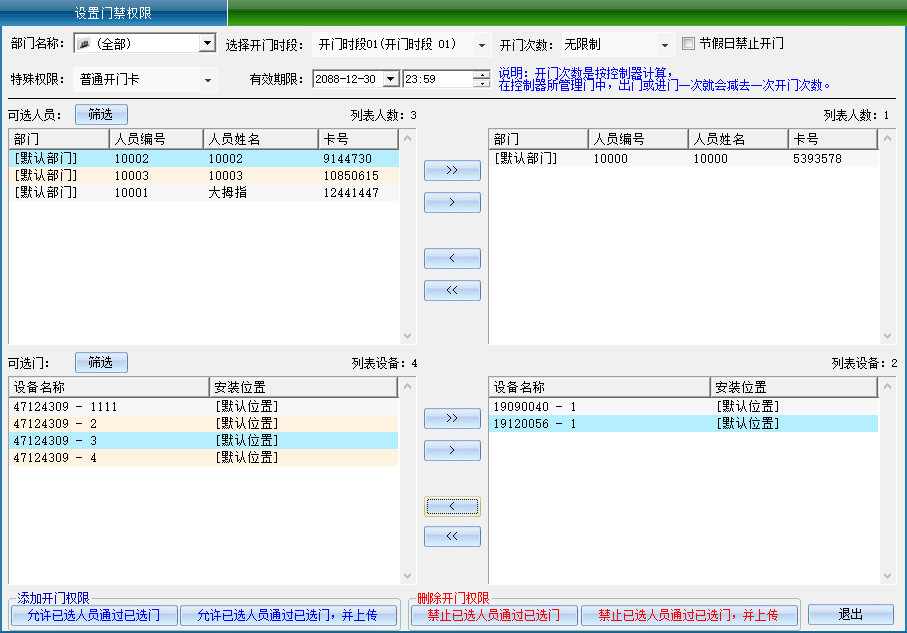Move all available persons to selected list
The image size is (907, 633).
pyautogui.click(x=451, y=170)
